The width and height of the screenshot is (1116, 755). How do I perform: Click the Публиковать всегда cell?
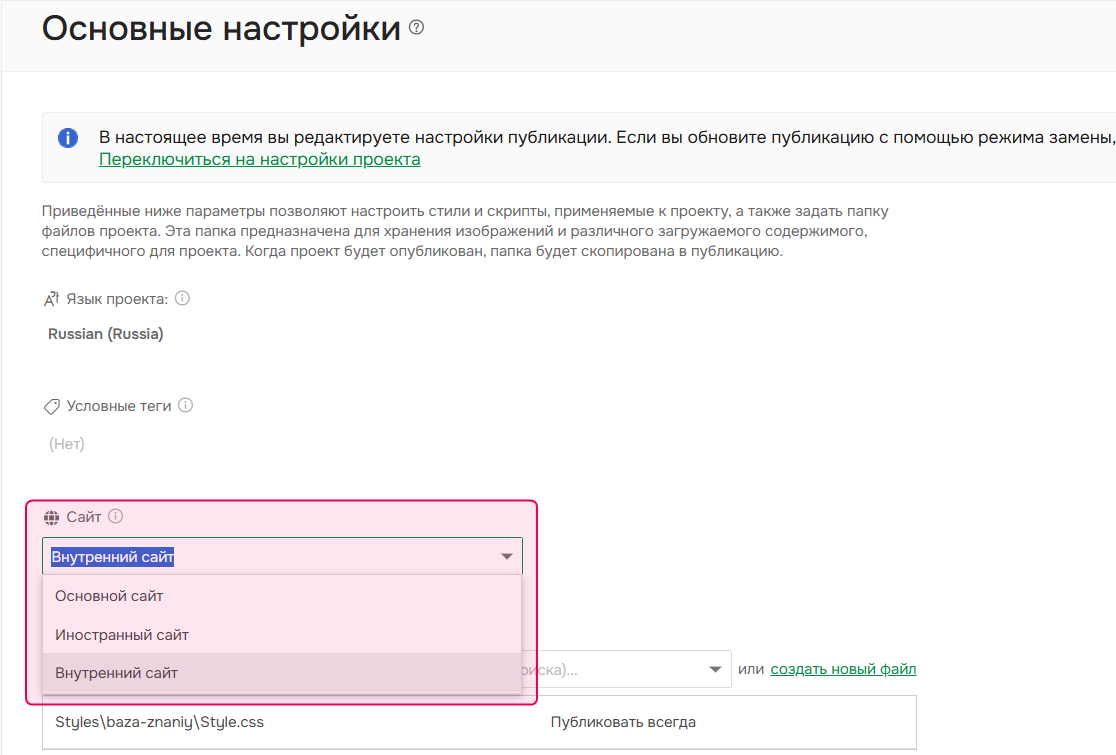[x=623, y=722]
